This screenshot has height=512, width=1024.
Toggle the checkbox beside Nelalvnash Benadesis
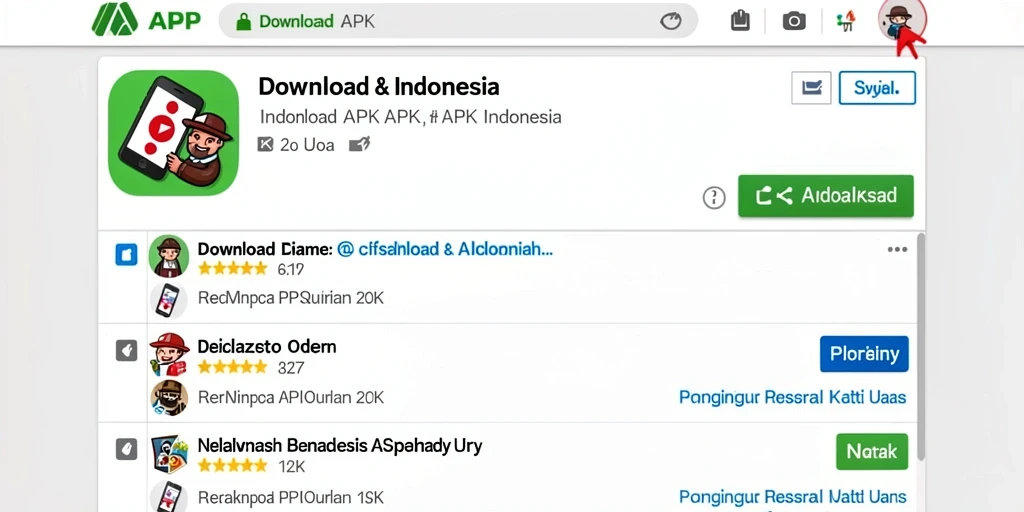pyautogui.click(x=126, y=449)
